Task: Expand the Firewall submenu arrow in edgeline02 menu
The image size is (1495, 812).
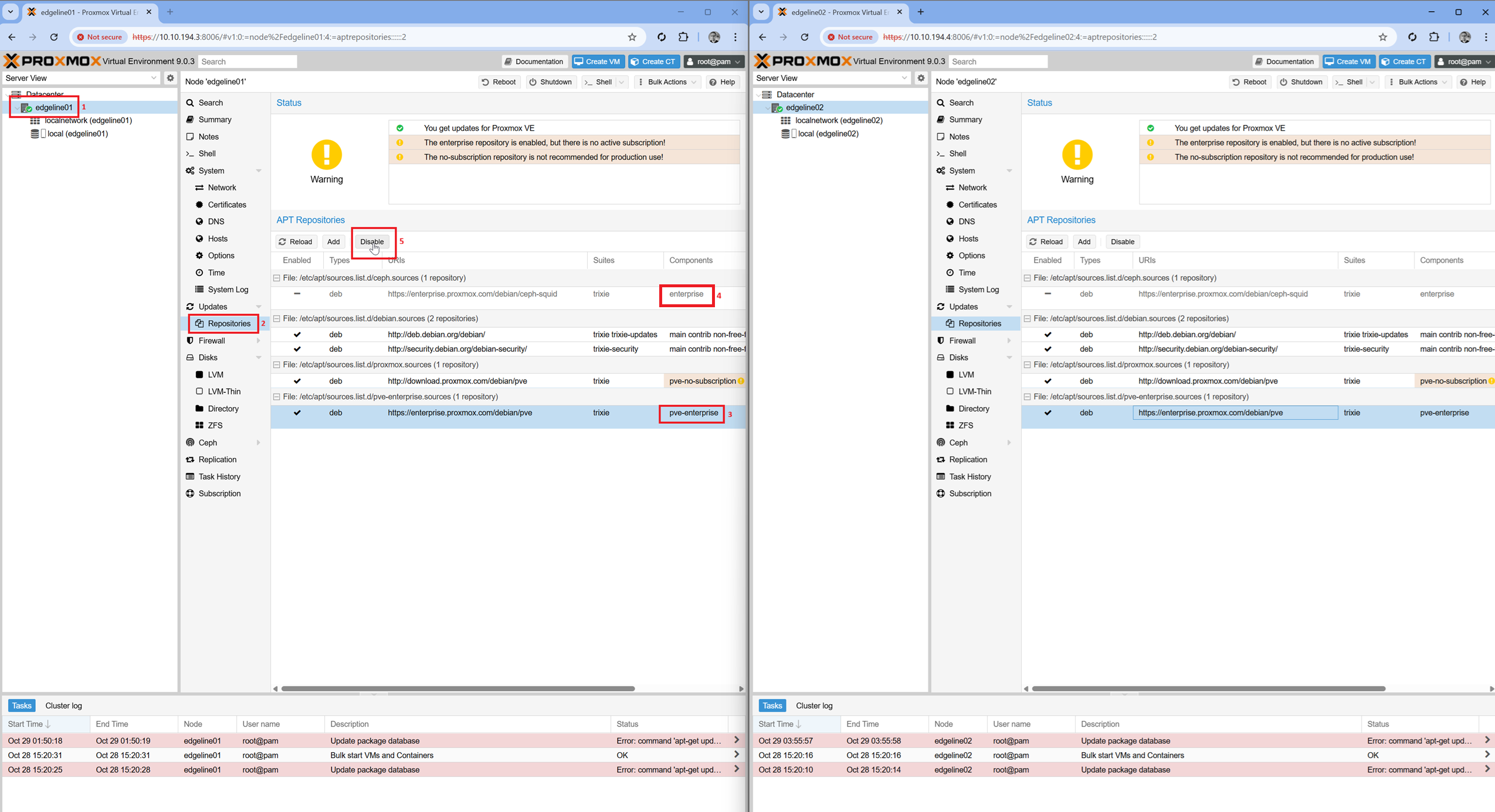Action: click(1009, 341)
